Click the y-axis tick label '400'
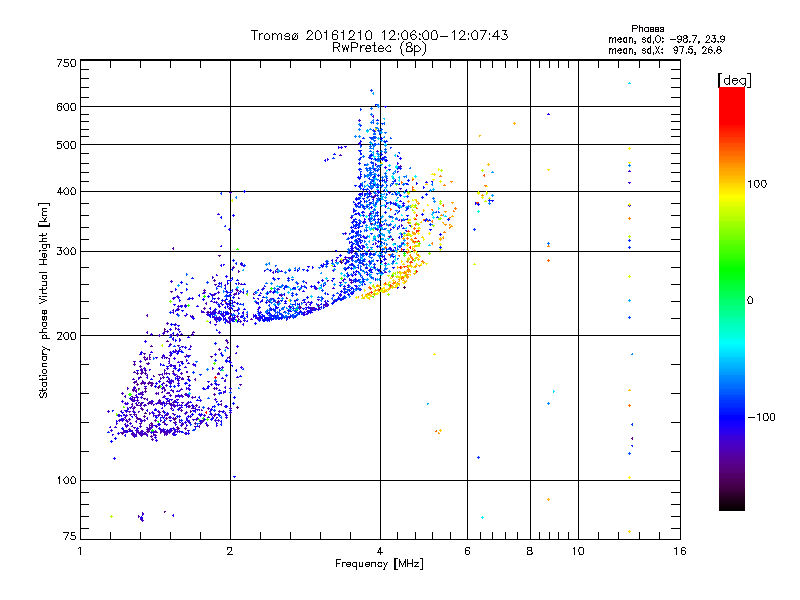This screenshot has width=800, height=600. [66, 192]
